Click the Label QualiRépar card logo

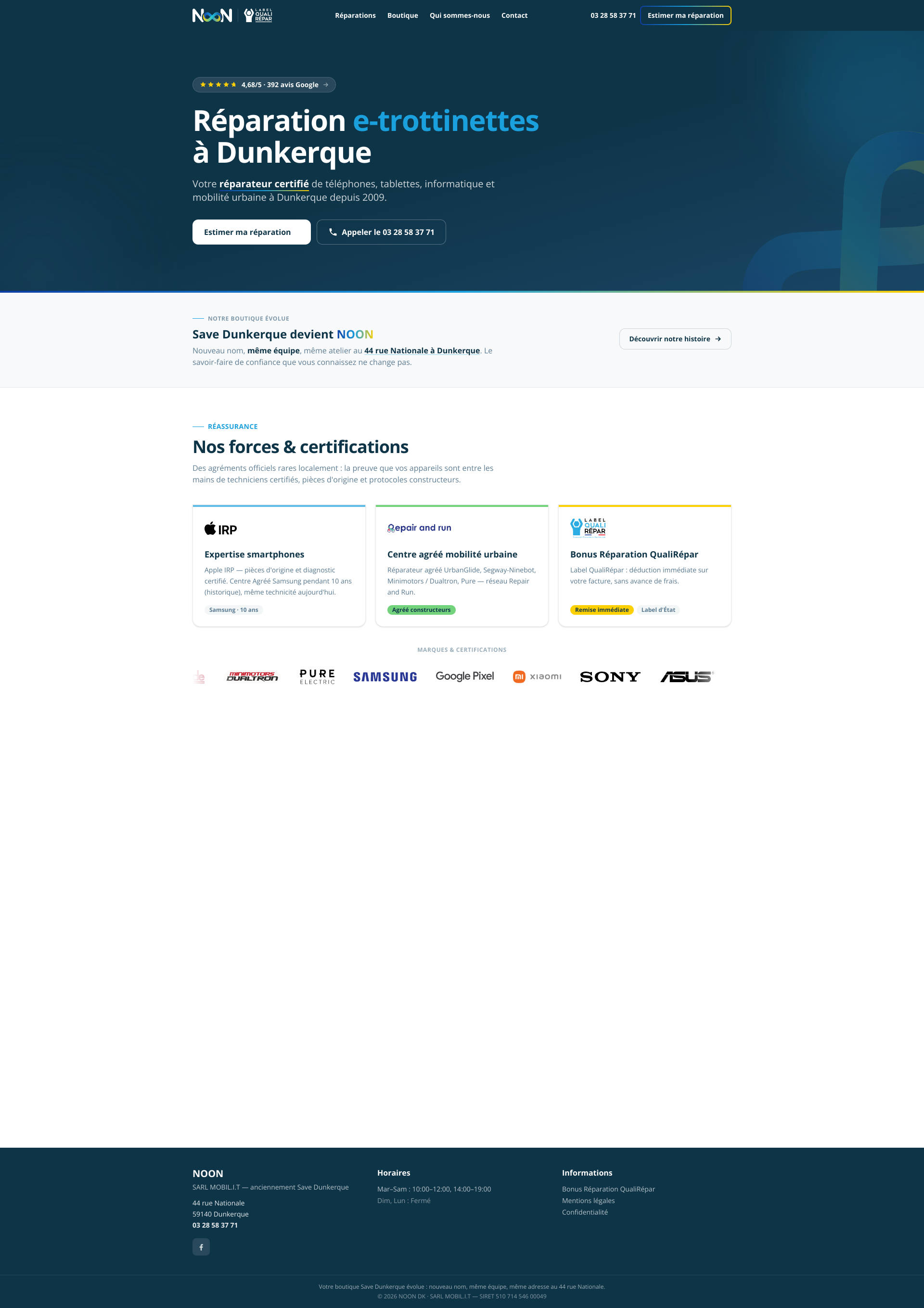(x=588, y=528)
